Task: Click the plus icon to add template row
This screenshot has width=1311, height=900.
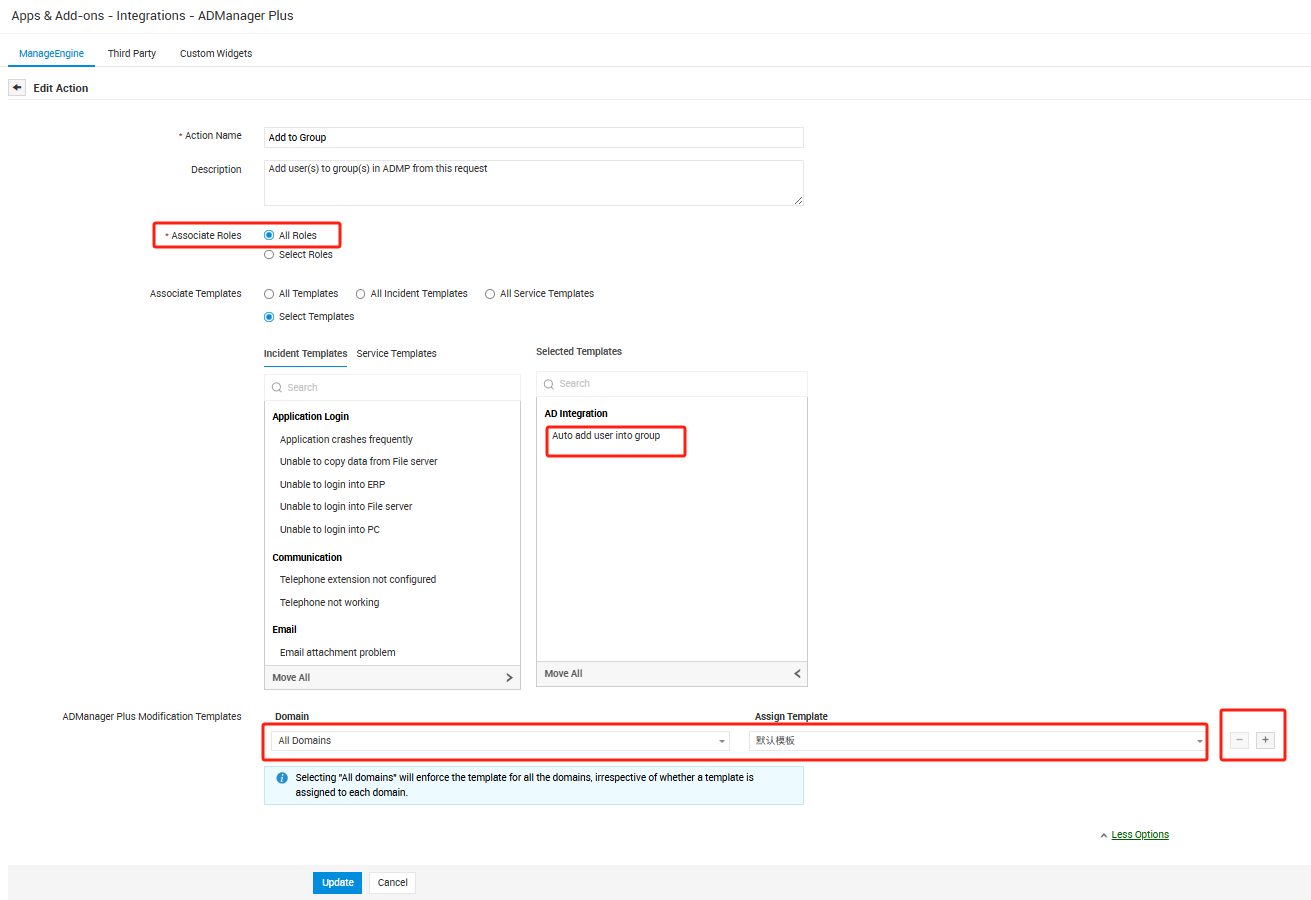Action: pos(1265,740)
